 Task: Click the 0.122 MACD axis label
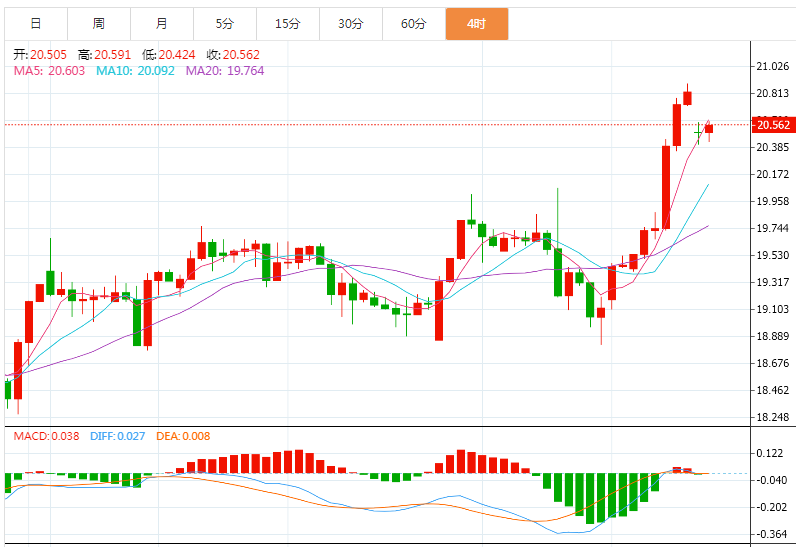(770, 453)
